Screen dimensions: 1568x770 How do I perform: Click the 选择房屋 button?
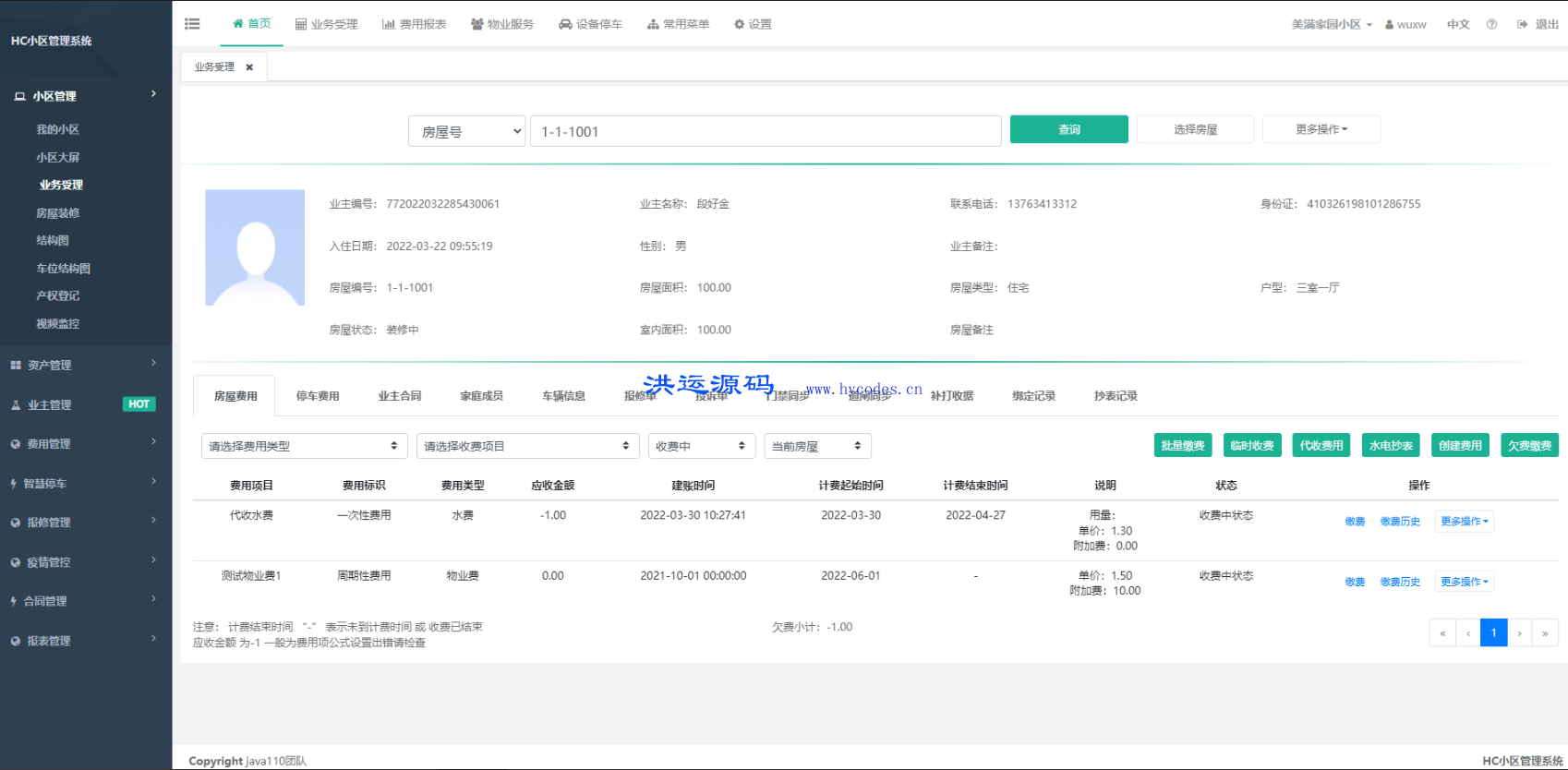1195,129
